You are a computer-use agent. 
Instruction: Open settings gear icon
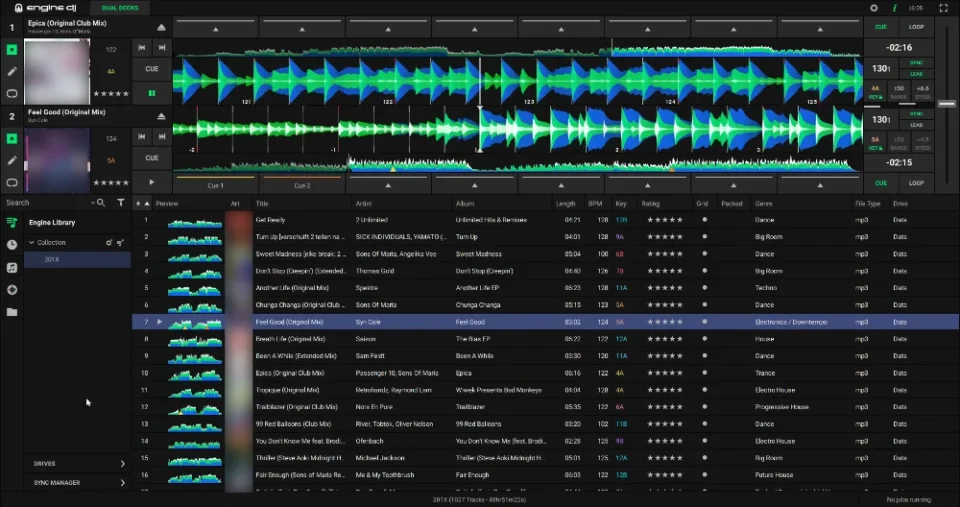[873, 8]
